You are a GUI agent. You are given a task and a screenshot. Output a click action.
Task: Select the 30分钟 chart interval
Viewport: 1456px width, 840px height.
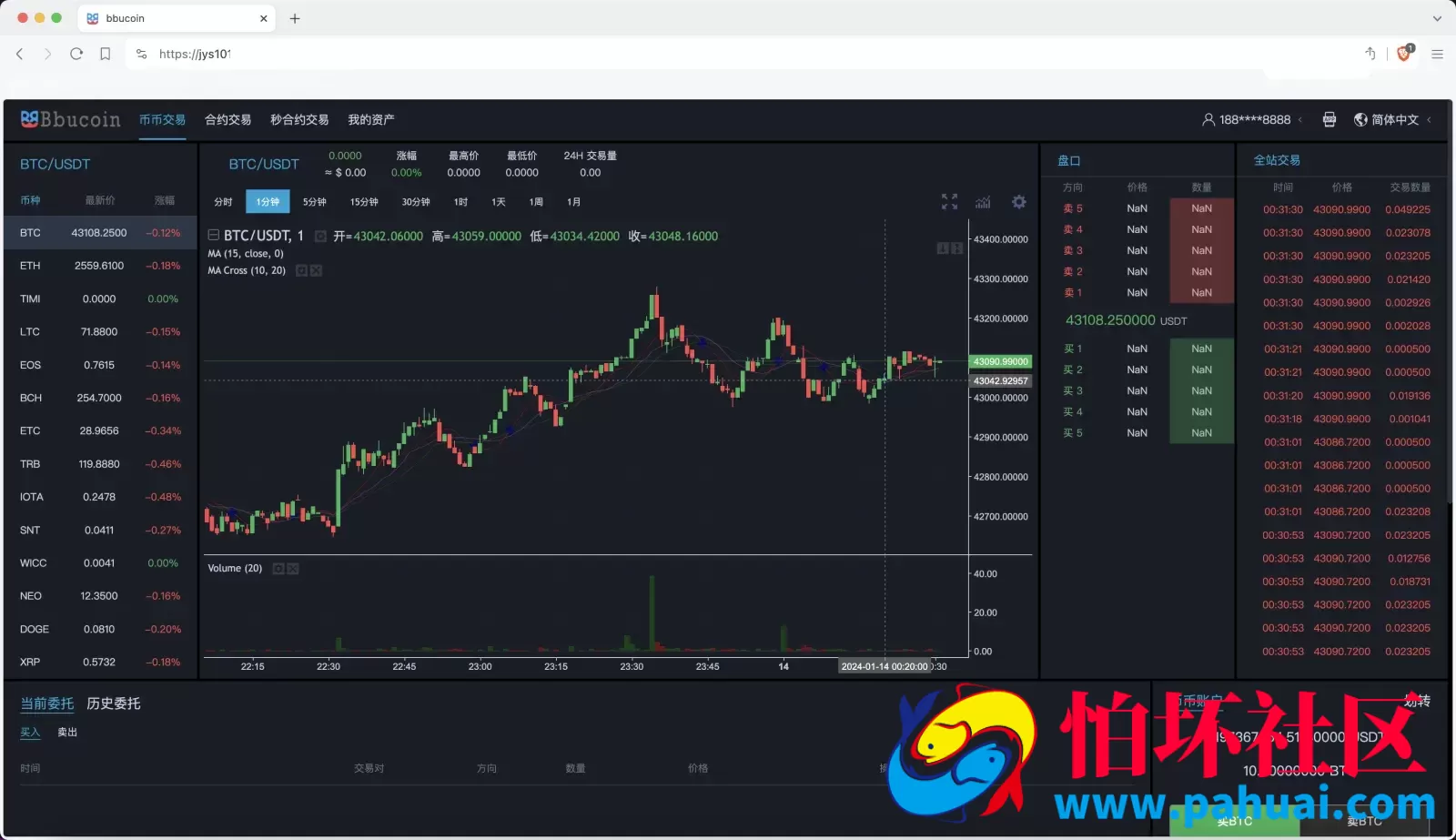[x=416, y=202]
